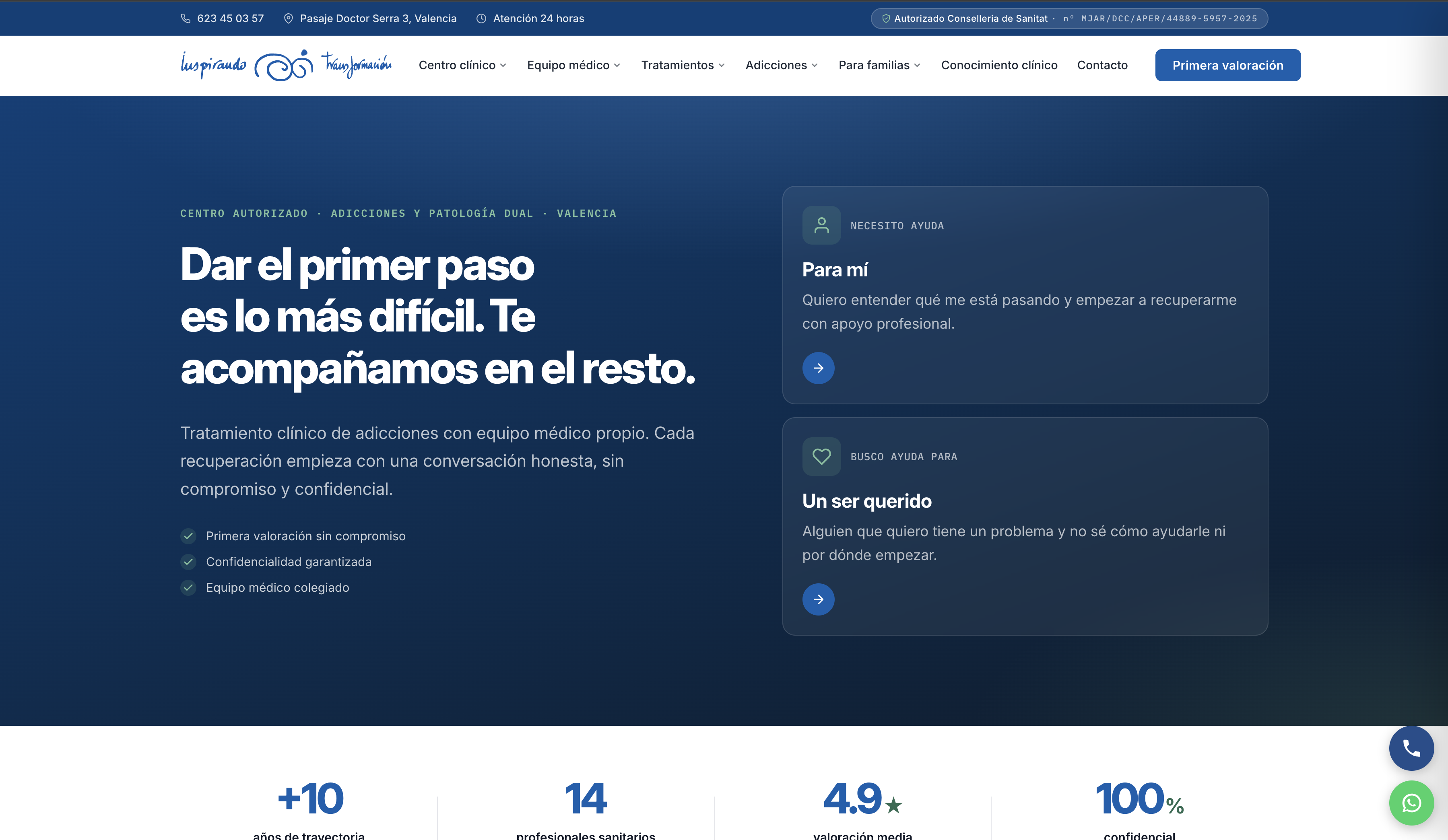This screenshot has width=1448, height=840.
Task: Open the Inspirando Transformación logo homepage
Action: click(x=286, y=65)
